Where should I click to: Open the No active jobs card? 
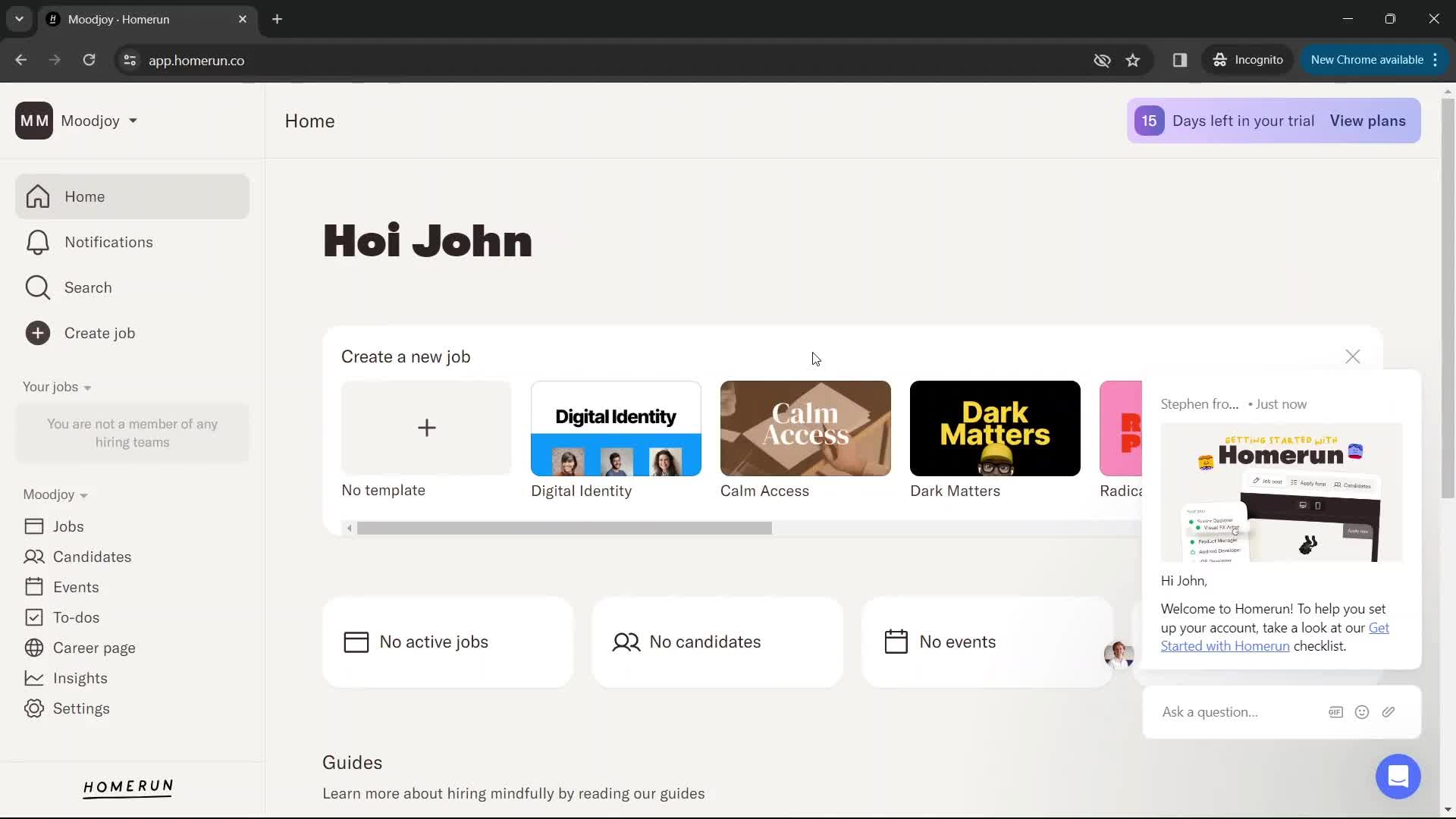(x=447, y=642)
